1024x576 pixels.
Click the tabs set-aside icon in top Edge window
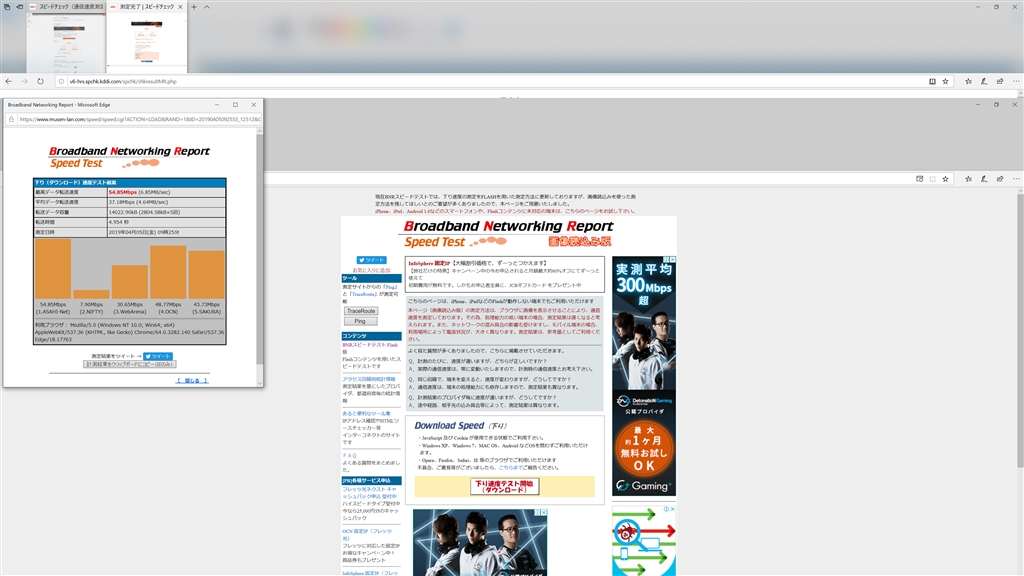7,7
